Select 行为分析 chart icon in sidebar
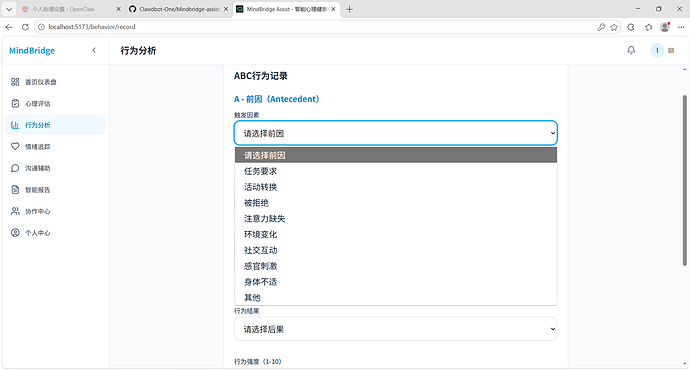Screen dimensions: 690x370 pos(15,125)
